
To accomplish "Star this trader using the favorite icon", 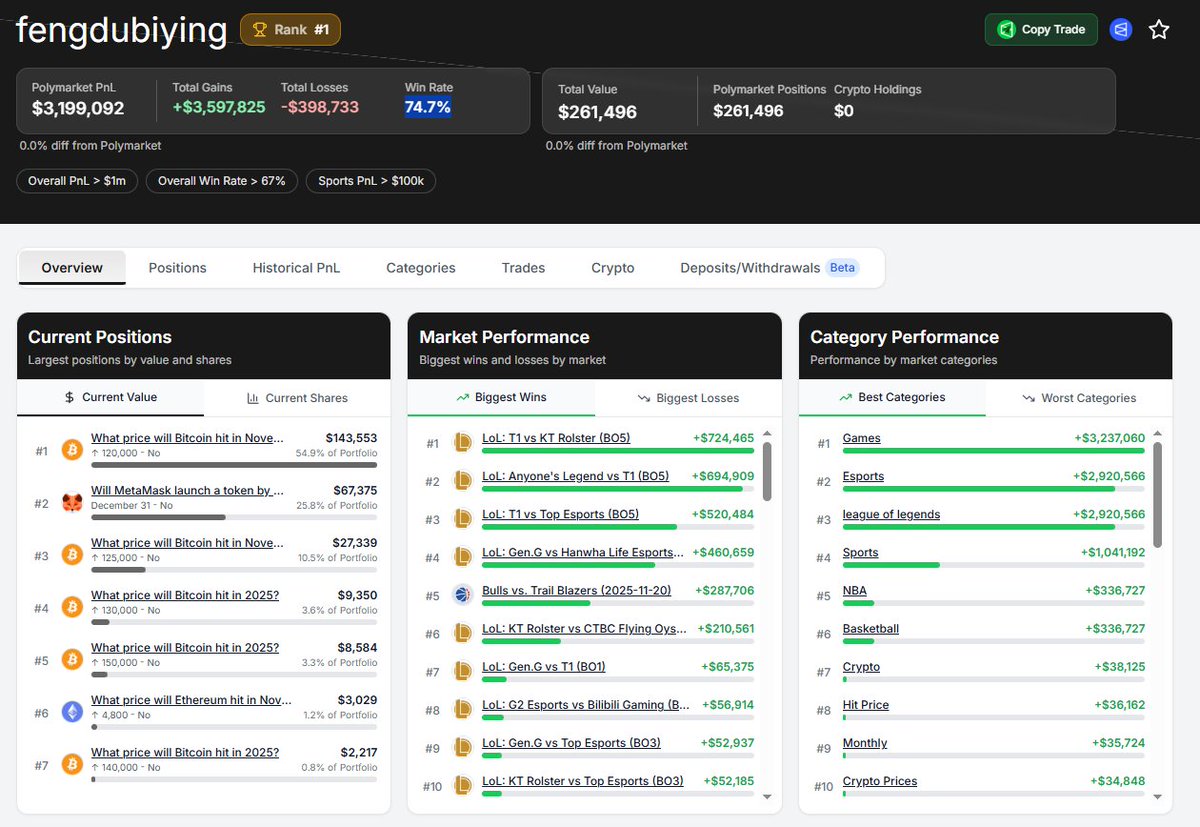I will (x=1158, y=29).
